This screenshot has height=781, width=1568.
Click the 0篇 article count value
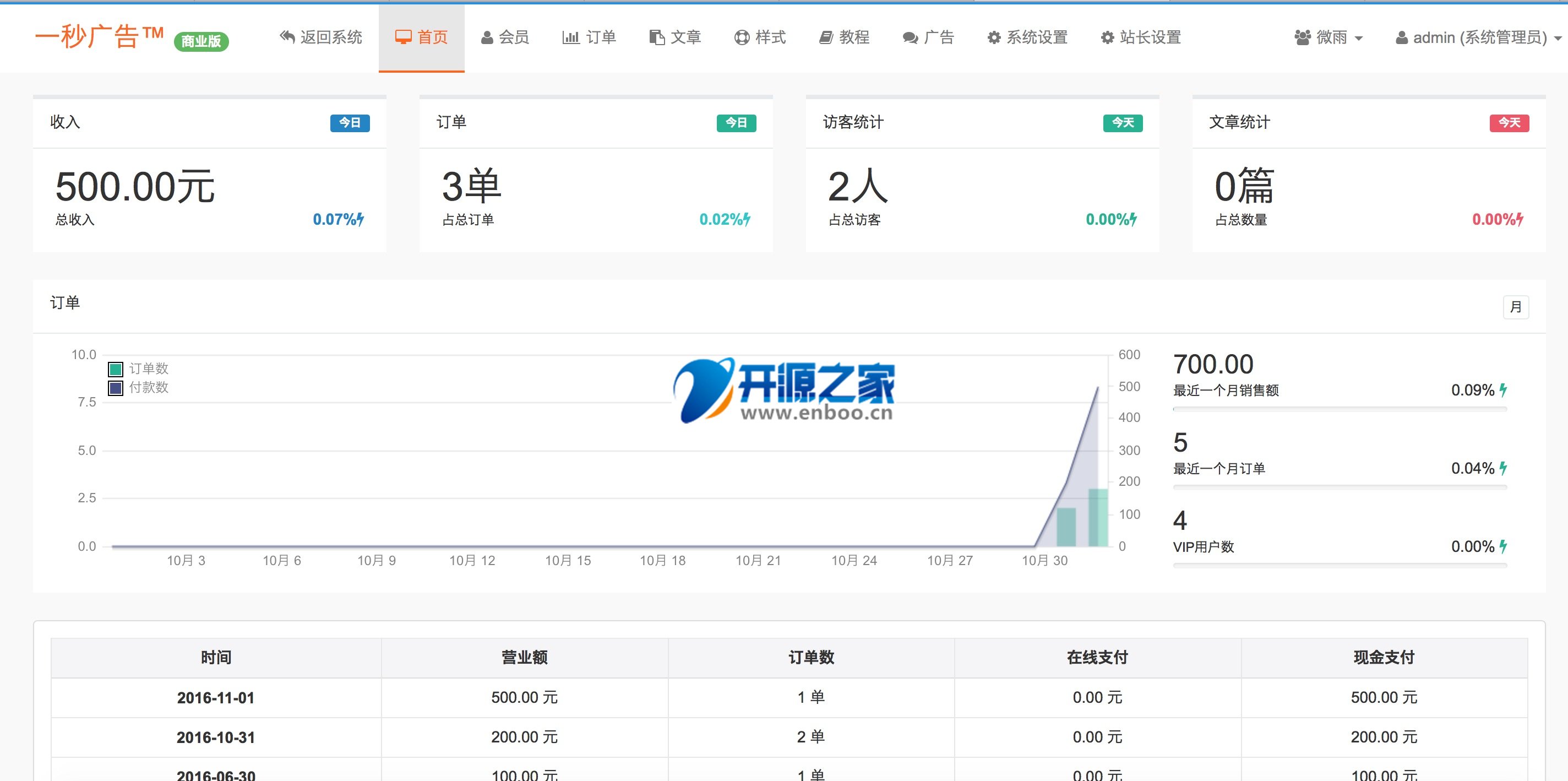pyautogui.click(x=1244, y=186)
